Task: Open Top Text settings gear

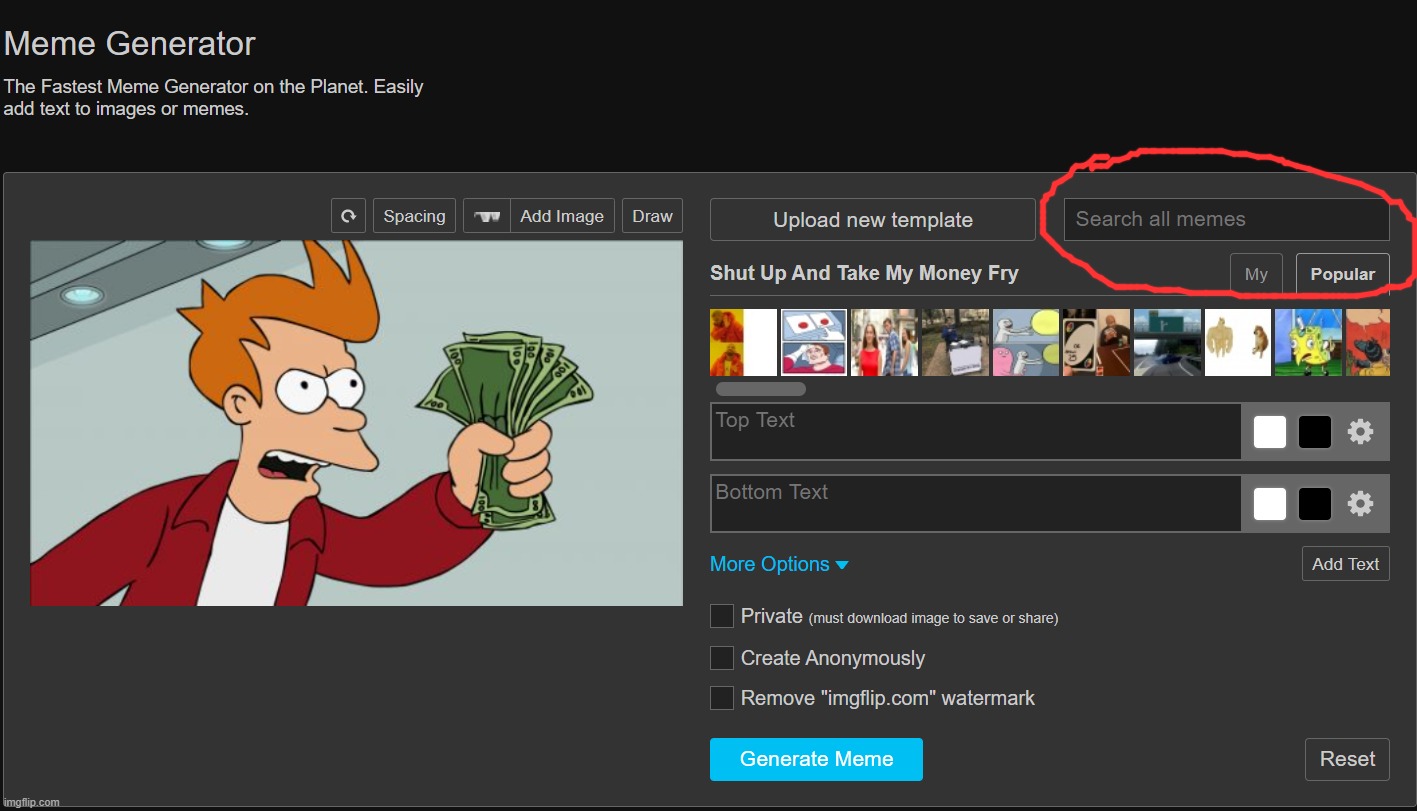Action: [1361, 432]
